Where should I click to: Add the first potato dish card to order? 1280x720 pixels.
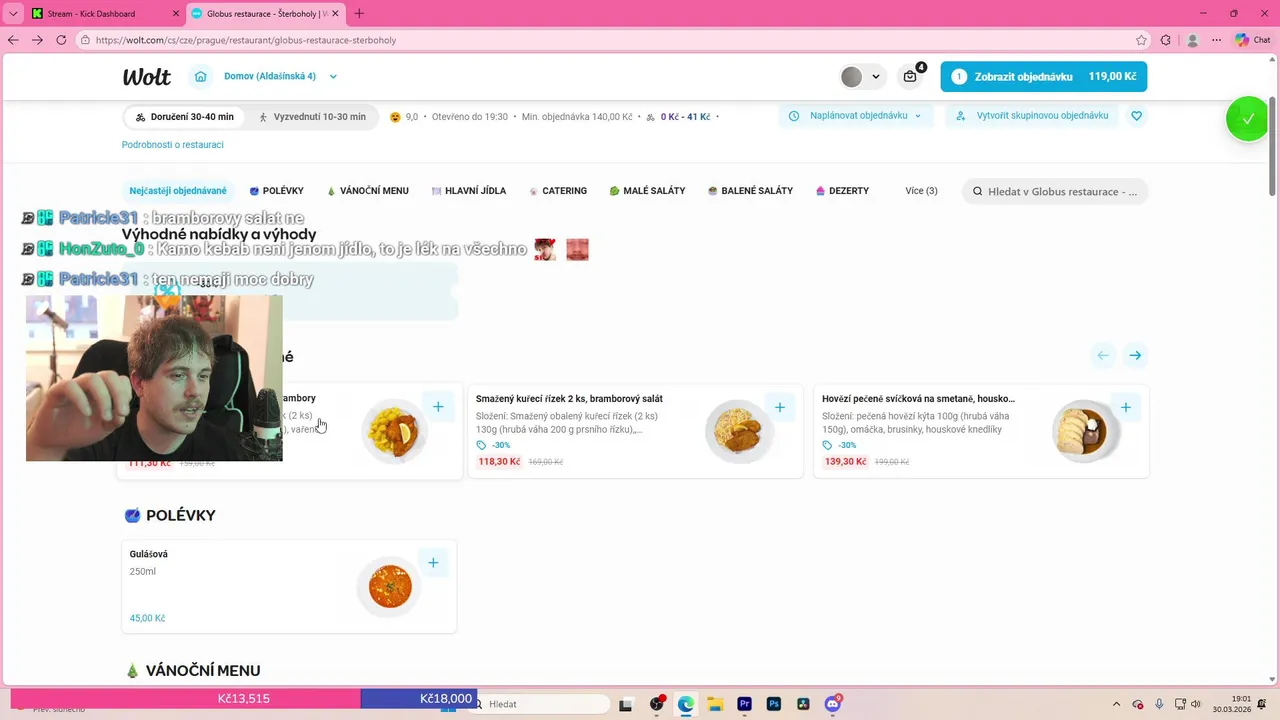pyautogui.click(x=438, y=407)
